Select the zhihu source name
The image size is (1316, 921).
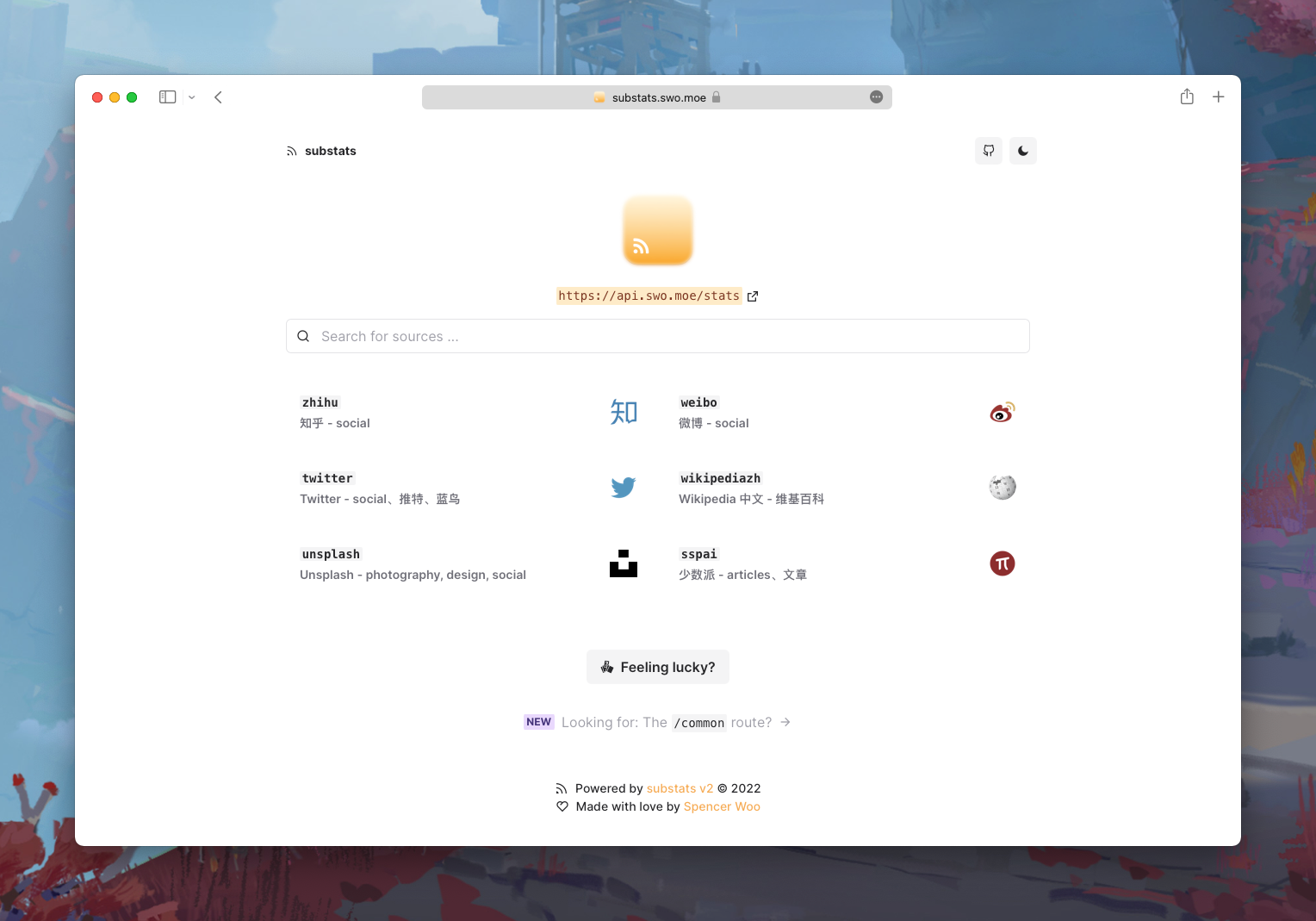(320, 402)
